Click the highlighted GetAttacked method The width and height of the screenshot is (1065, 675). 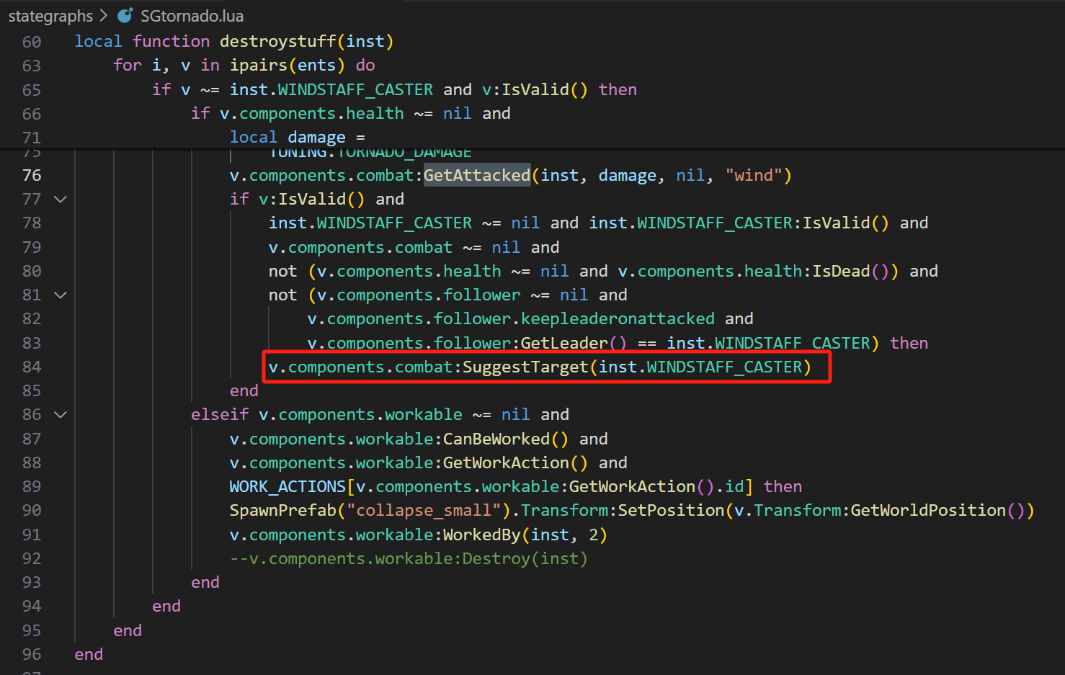click(x=477, y=175)
